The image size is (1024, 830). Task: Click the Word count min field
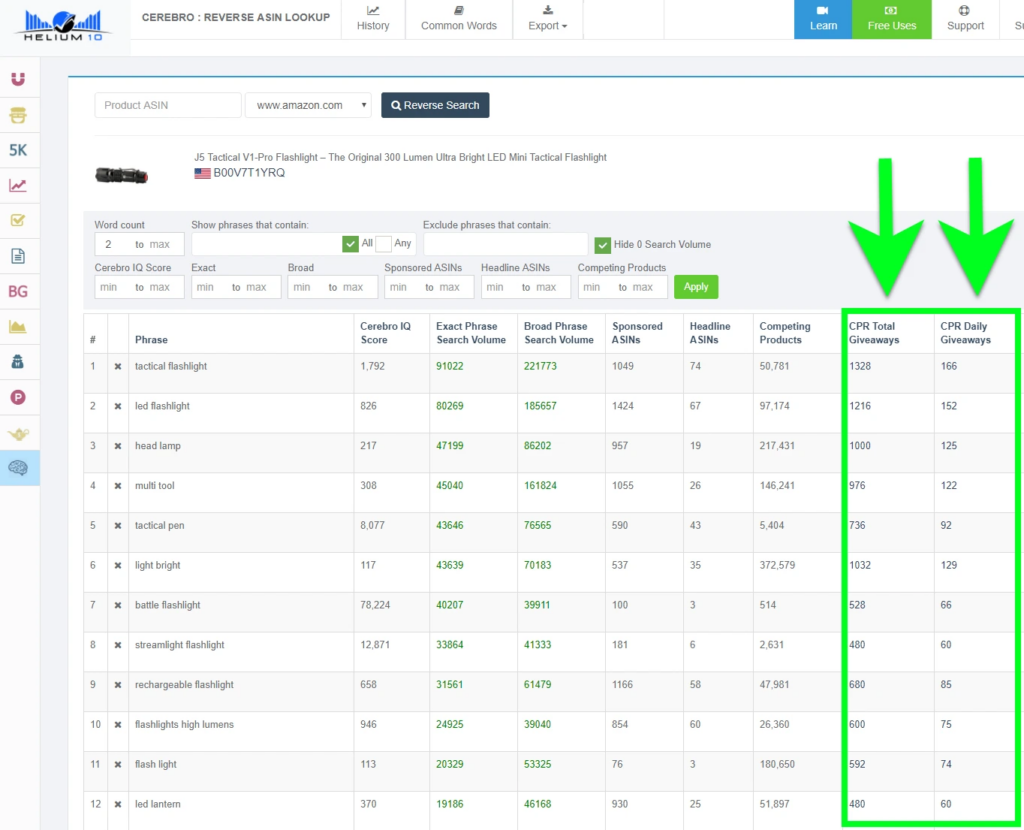[x=112, y=244]
